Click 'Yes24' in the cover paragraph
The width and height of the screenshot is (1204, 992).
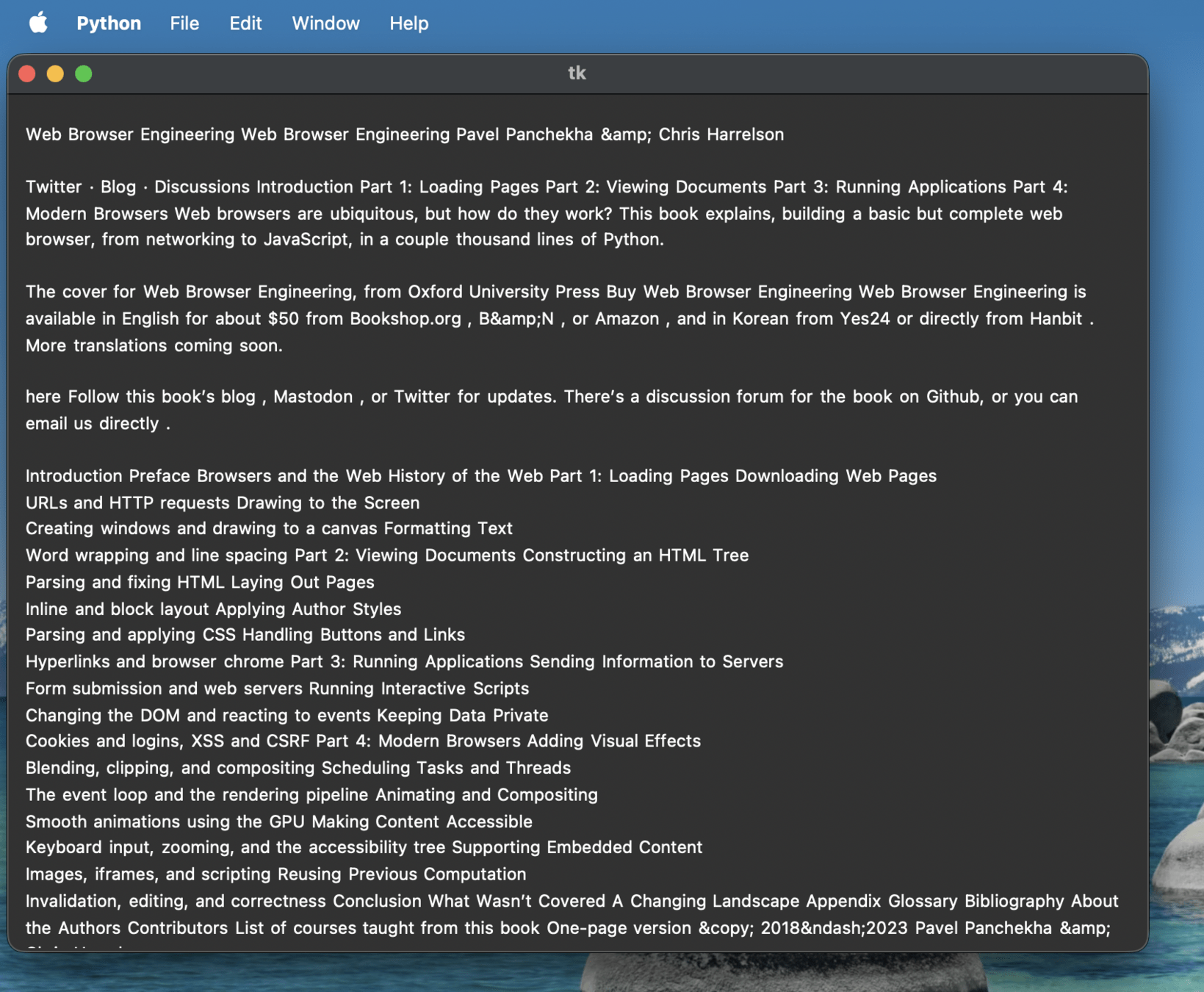[x=865, y=319]
